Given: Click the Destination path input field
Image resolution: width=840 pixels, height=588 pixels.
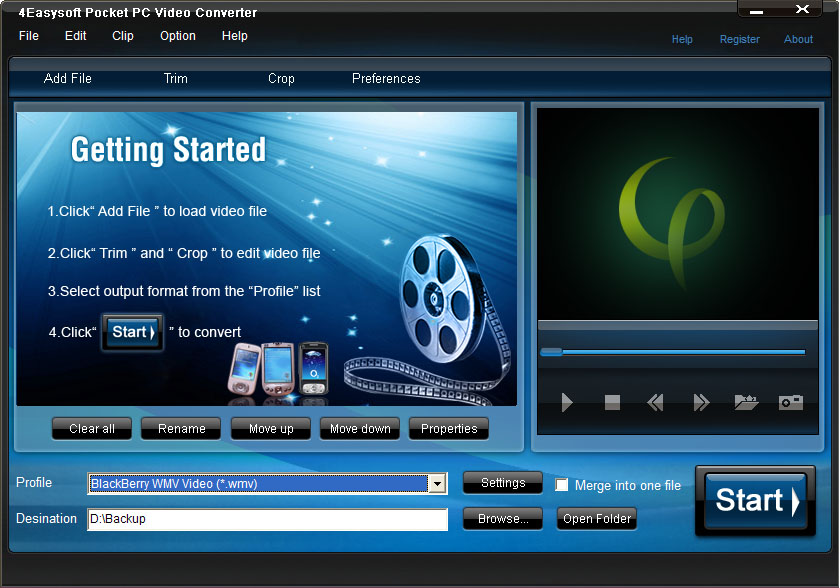Looking at the screenshot, I should tap(267, 519).
